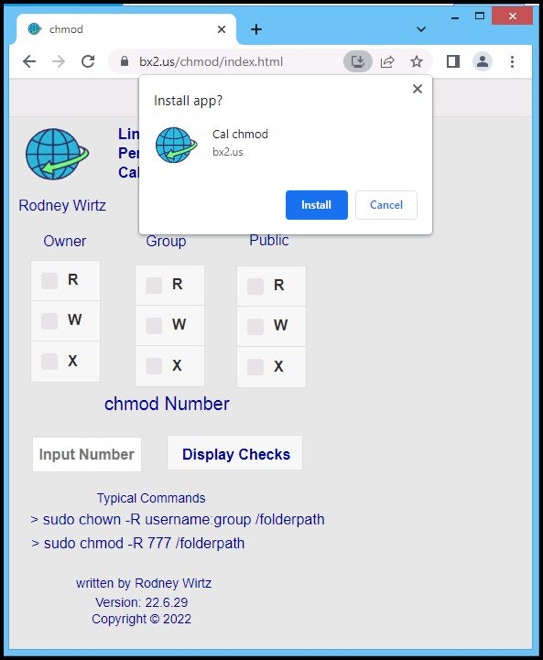View site info via the padlock icon
543x660 pixels.
coord(124,61)
